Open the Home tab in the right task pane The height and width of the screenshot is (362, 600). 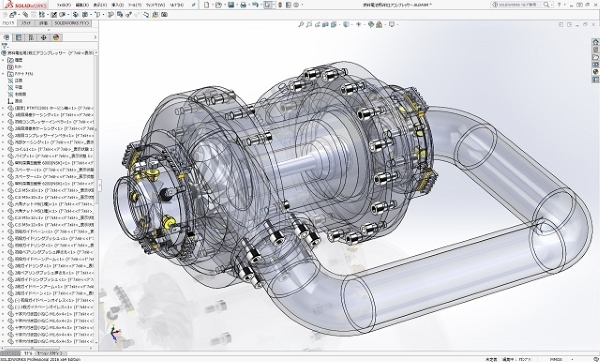click(x=595, y=42)
